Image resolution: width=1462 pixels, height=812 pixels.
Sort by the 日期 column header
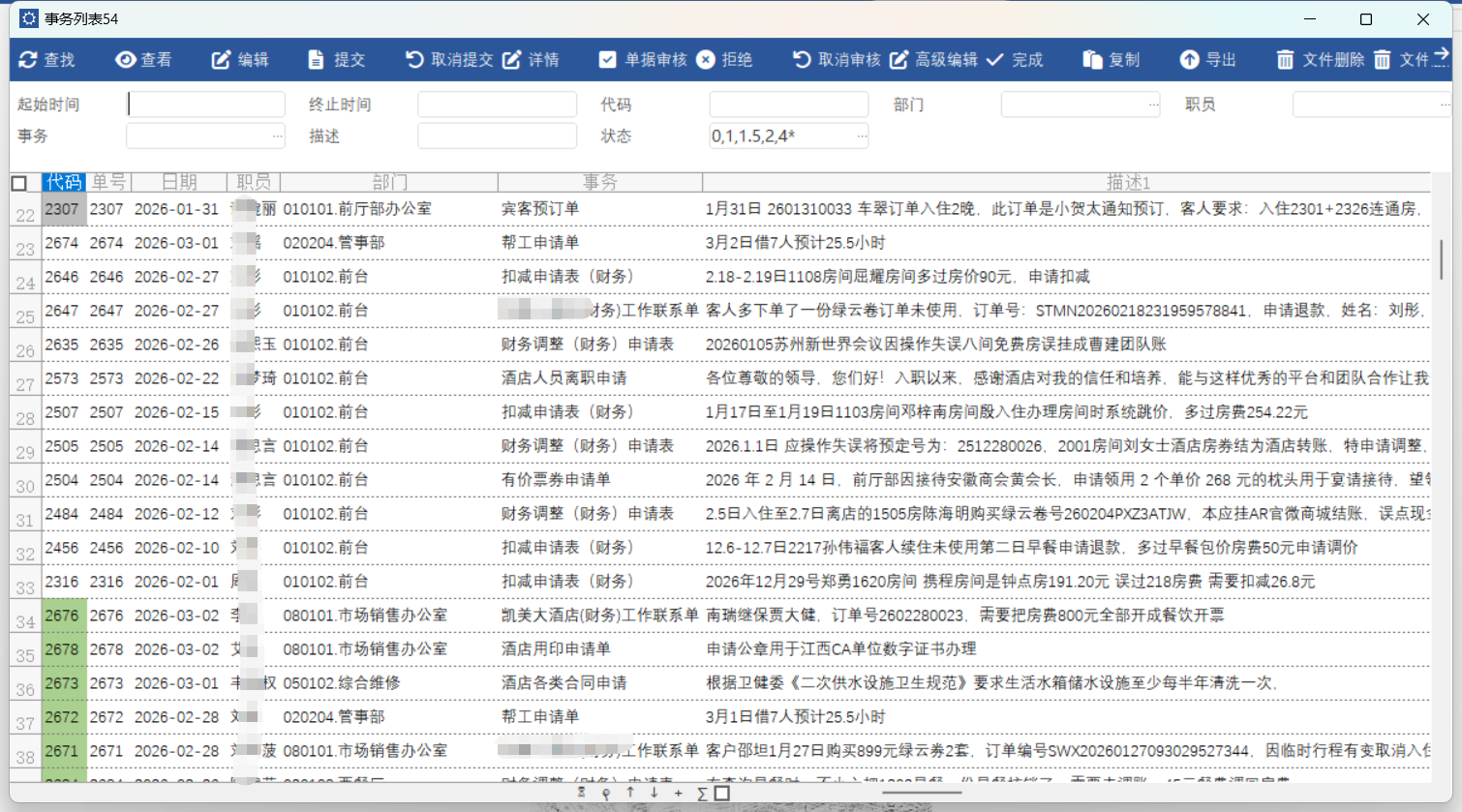tap(179, 182)
